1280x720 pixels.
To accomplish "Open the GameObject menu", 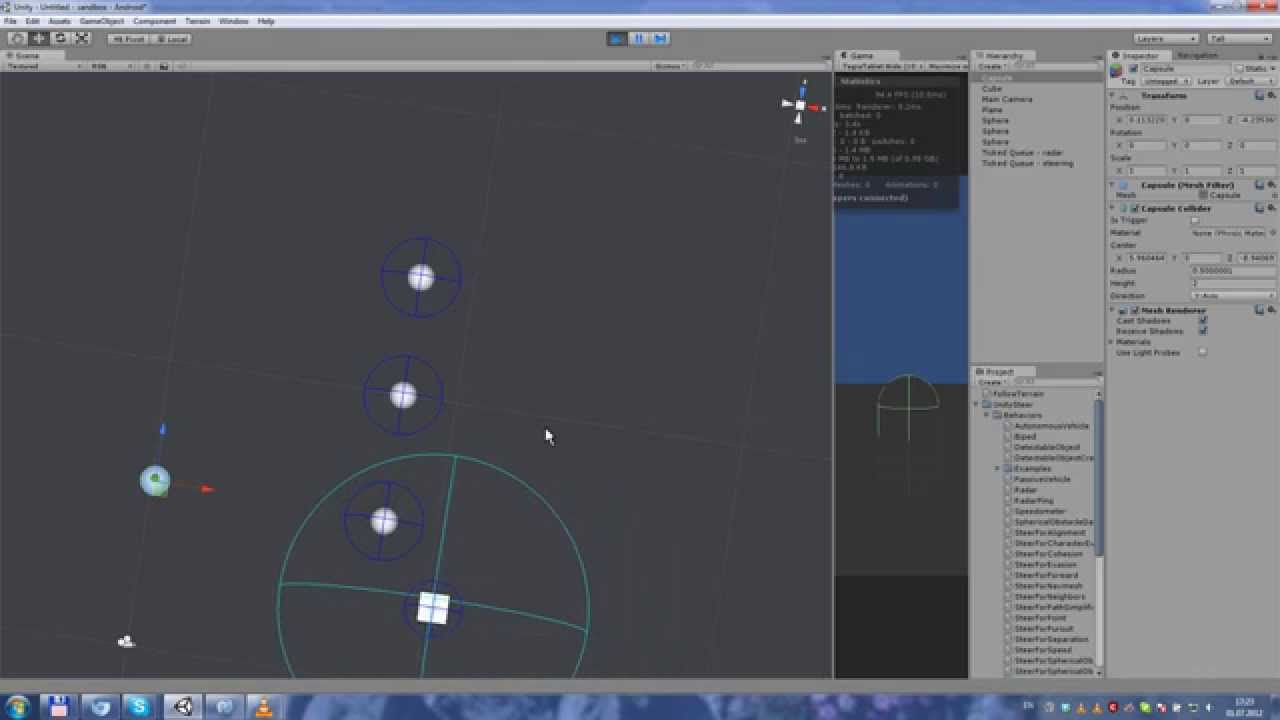I will [x=102, y=21].
